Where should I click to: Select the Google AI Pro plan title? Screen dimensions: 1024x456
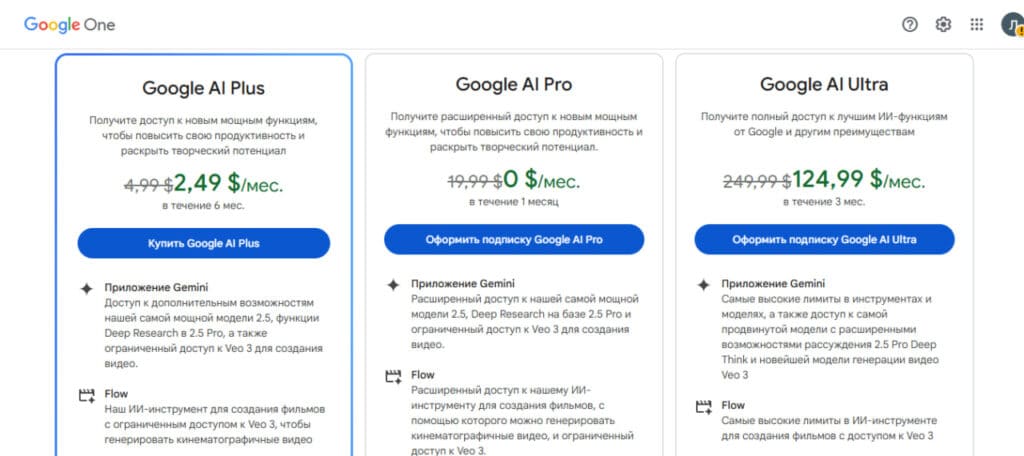tap(514, 84)
